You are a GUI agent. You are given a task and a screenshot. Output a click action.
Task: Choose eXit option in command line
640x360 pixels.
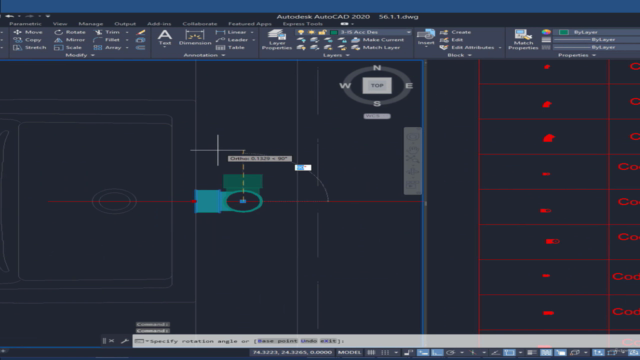coord(328,341)
